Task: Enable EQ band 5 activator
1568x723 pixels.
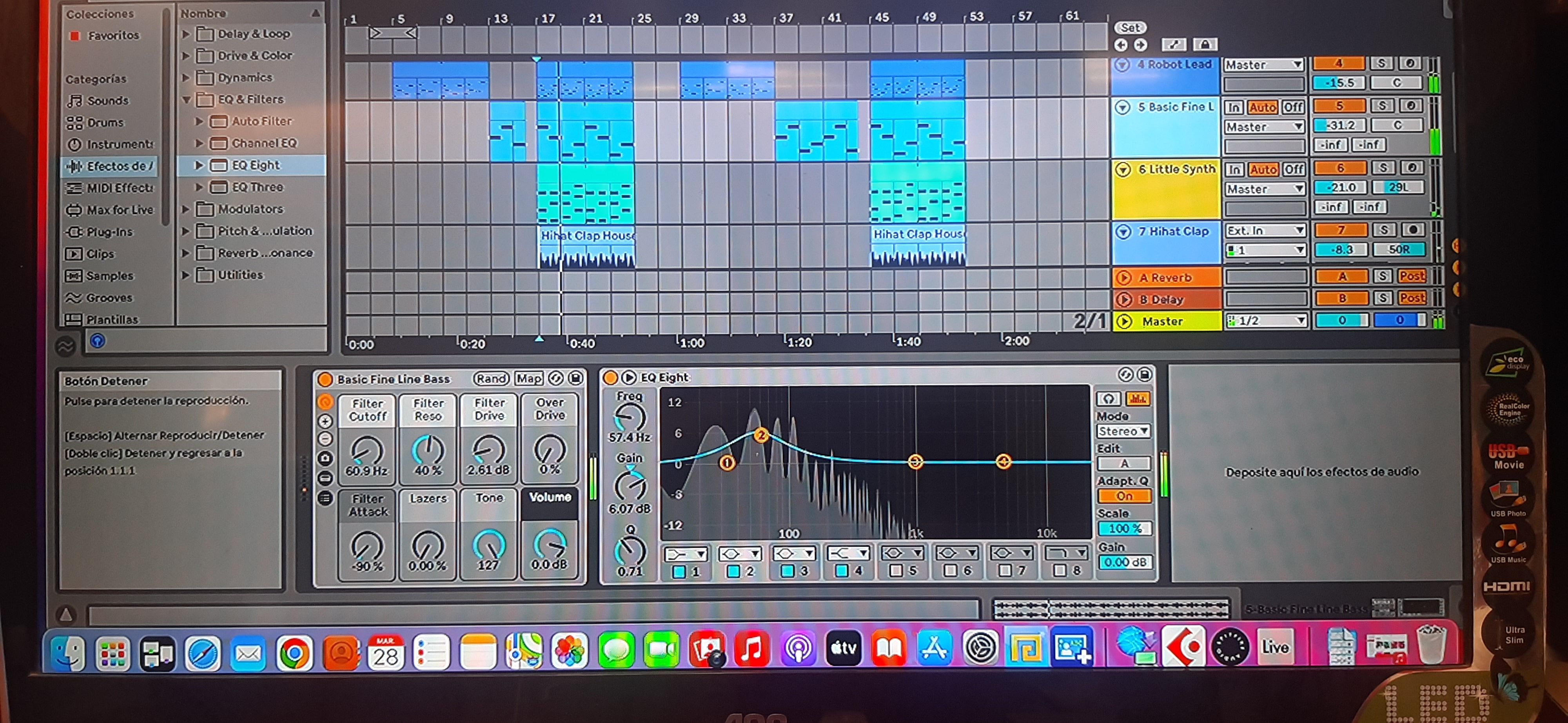Action: point(895,571)
